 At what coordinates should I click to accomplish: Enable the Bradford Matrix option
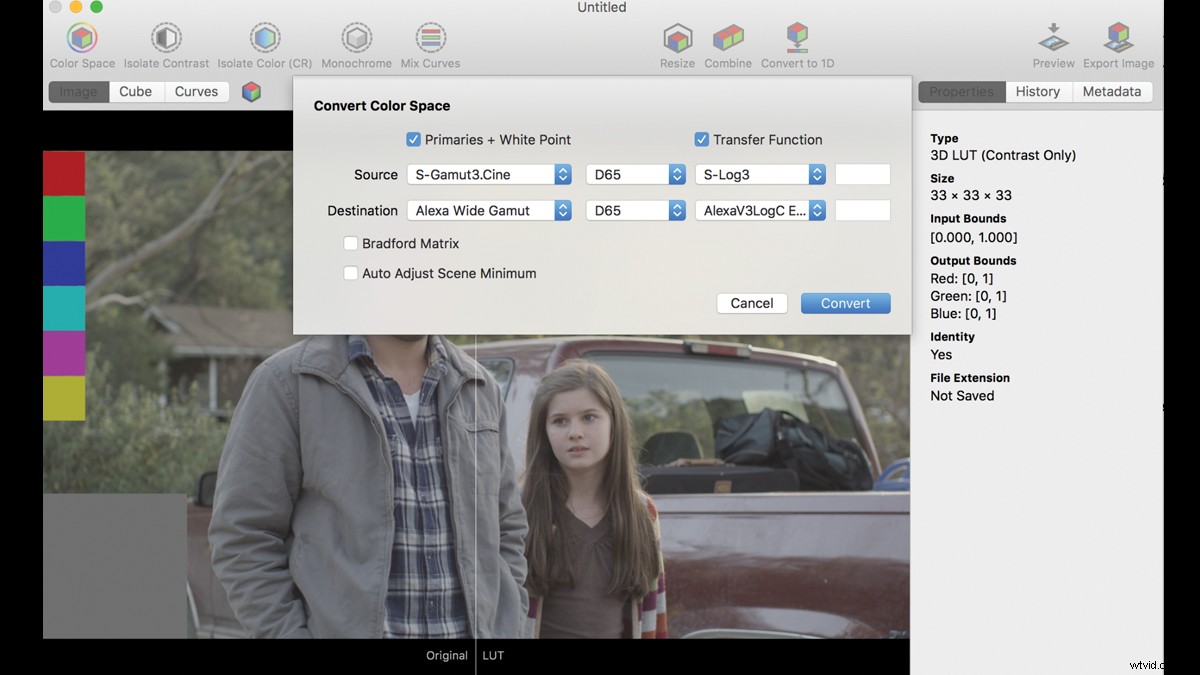click(x=351, y=243)
